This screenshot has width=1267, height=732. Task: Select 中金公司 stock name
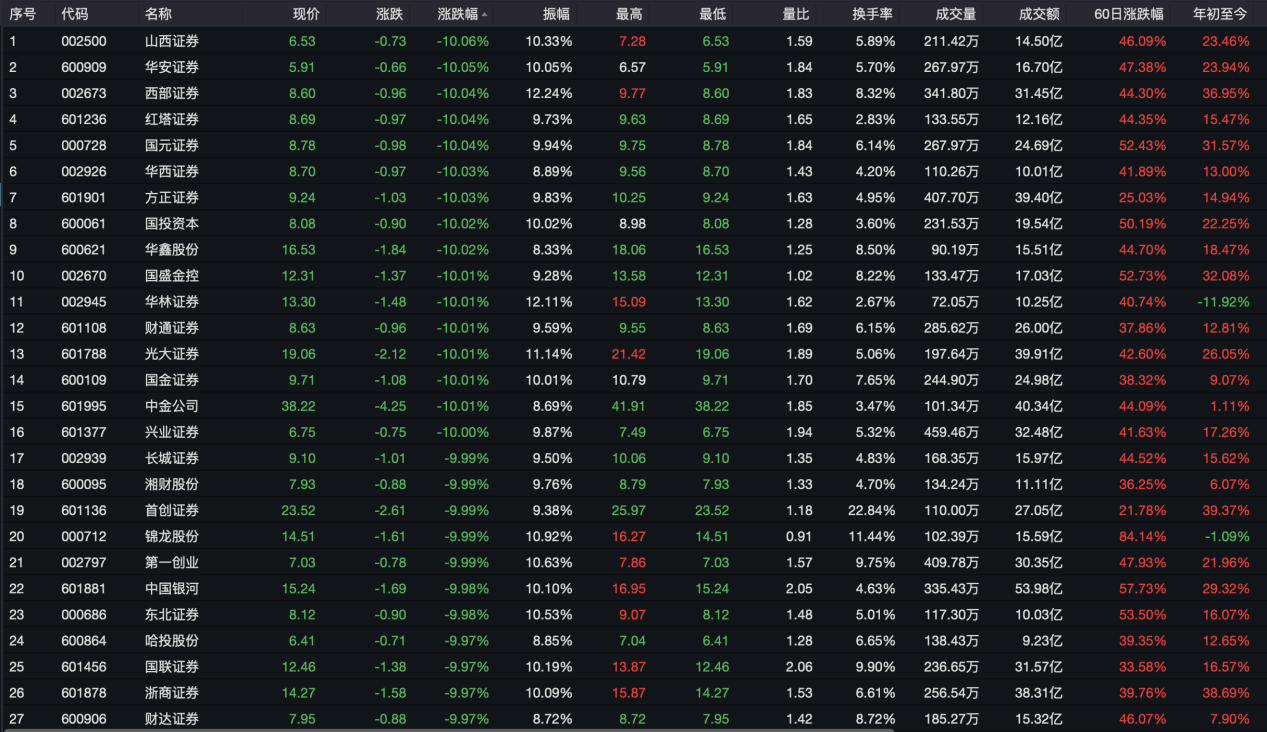(172, 405)
